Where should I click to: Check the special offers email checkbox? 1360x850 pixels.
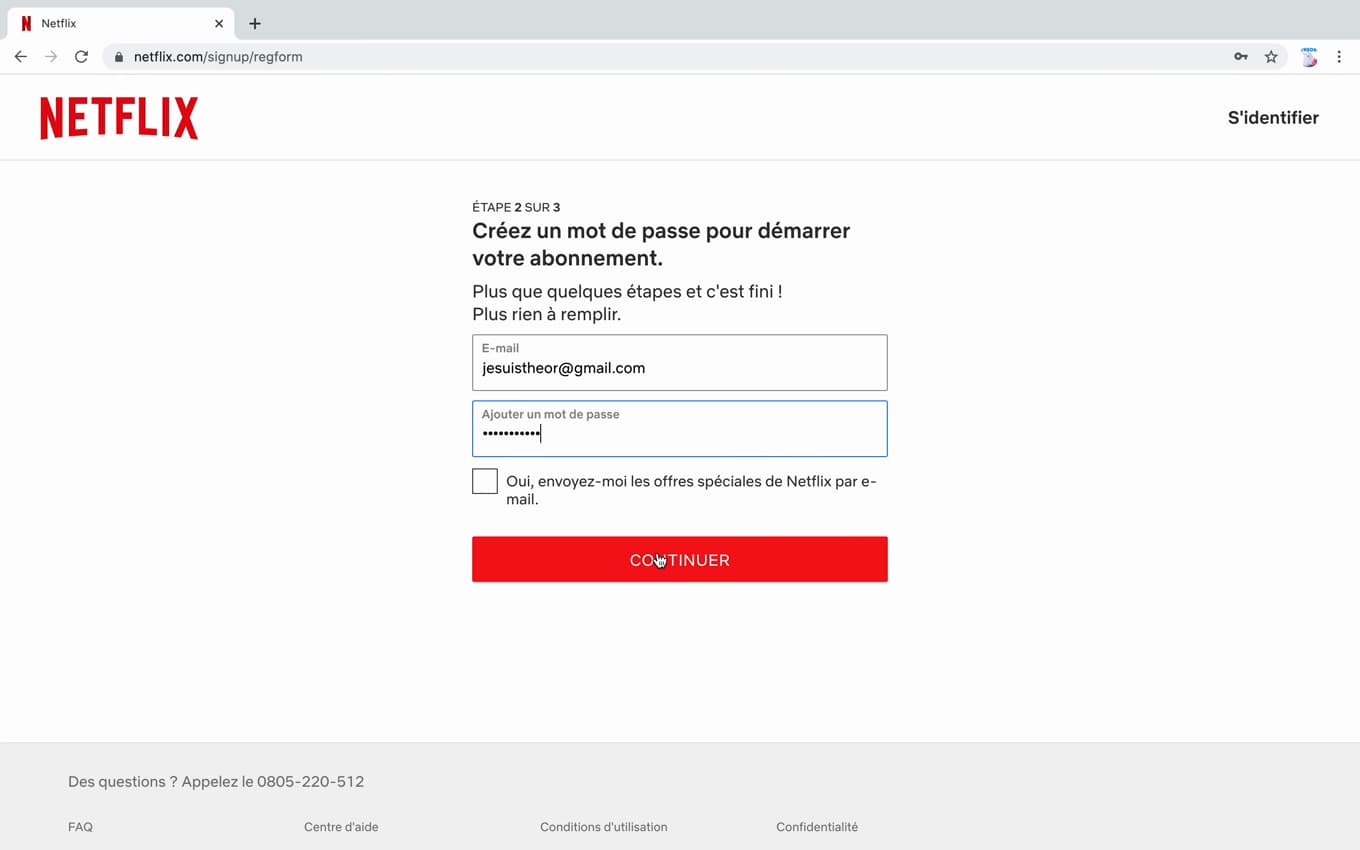[485, 481]
